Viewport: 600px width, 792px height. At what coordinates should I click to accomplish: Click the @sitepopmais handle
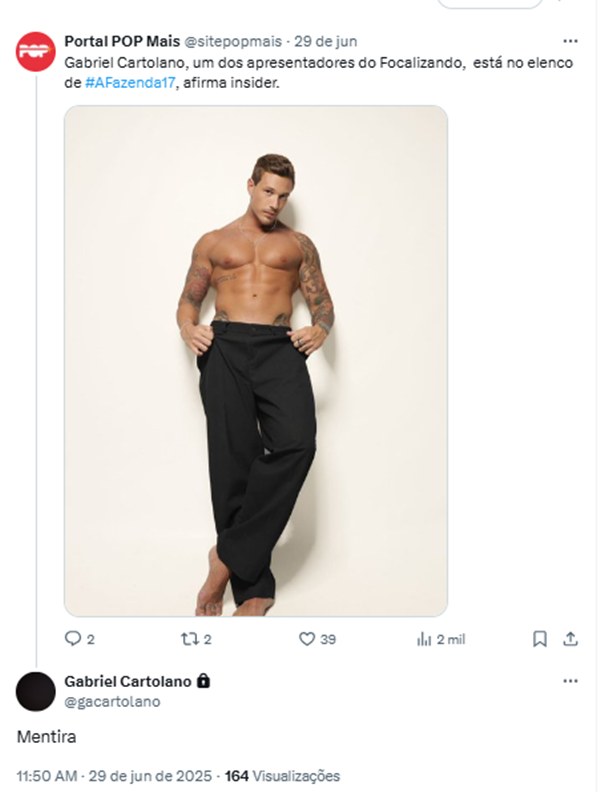tap(231, 42)
